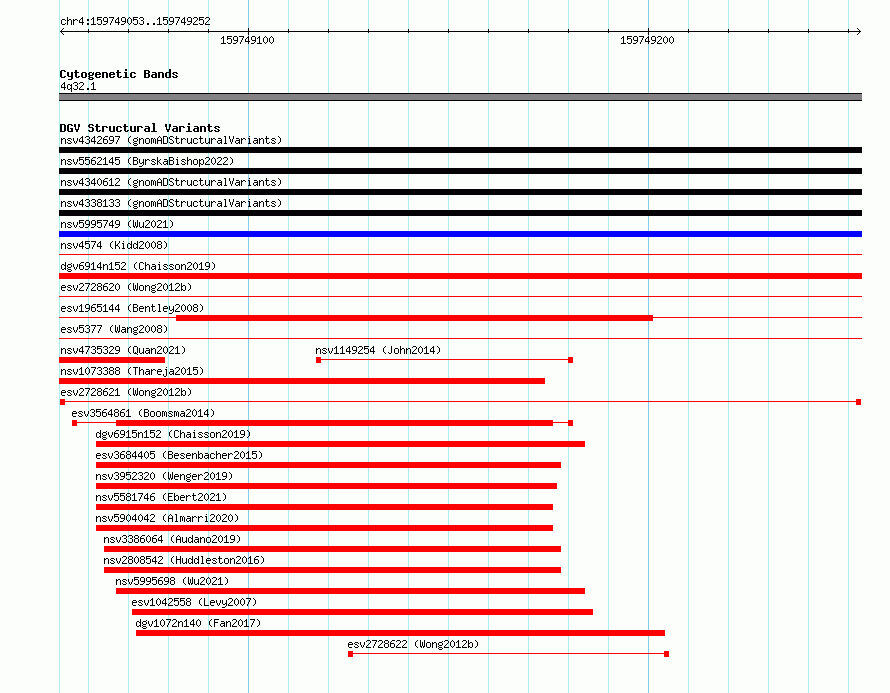Click the nsv2808542 (Huddleston2016) label
The image size is (890, 693).
pos(184,560)
